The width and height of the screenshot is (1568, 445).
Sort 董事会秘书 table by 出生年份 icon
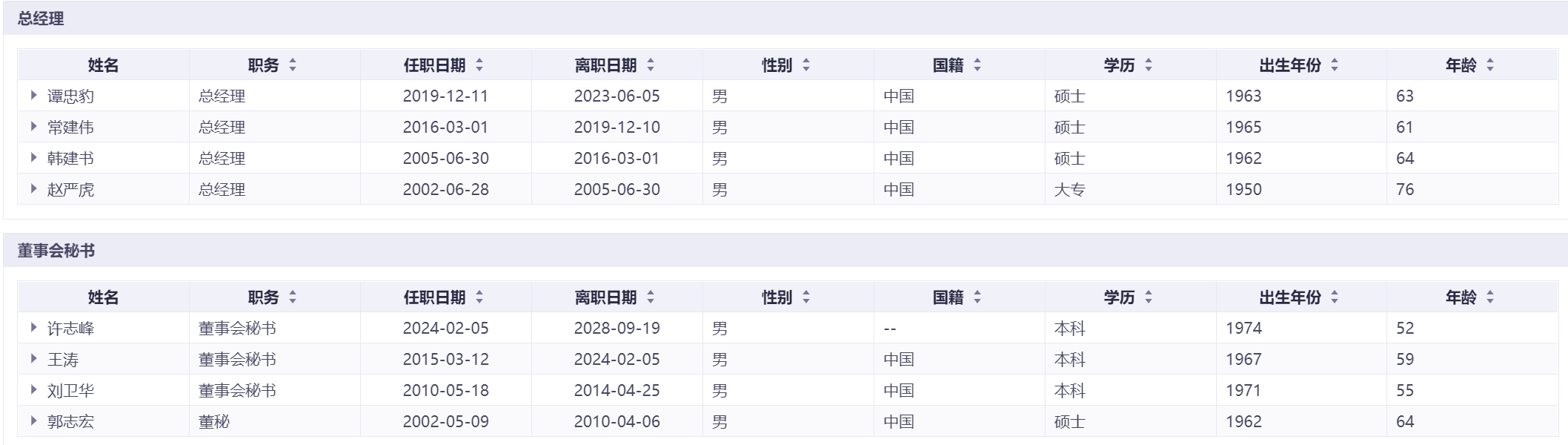click(1335, 297)
